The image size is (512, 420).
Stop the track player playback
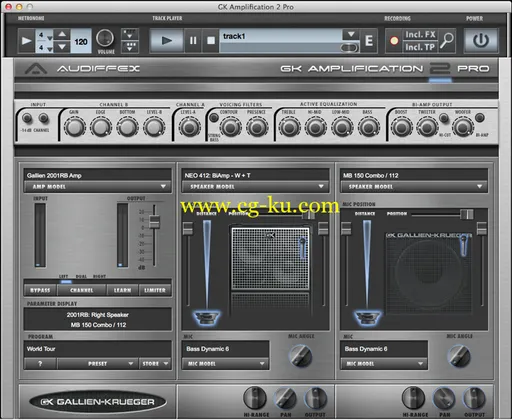pyautogui.click(x=211, y=41)
